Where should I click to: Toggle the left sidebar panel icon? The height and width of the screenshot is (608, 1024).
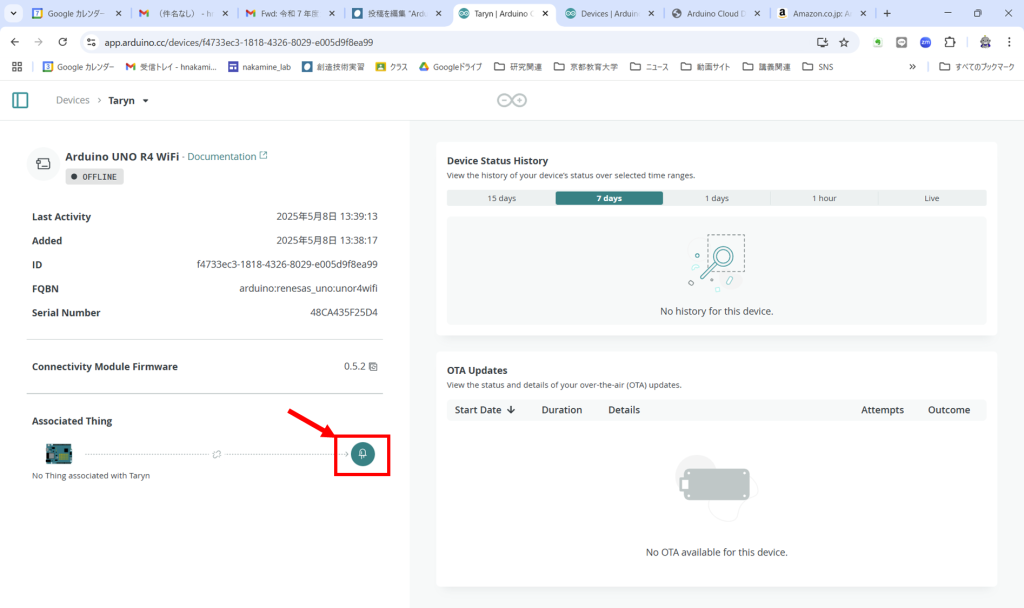point(20,100)
